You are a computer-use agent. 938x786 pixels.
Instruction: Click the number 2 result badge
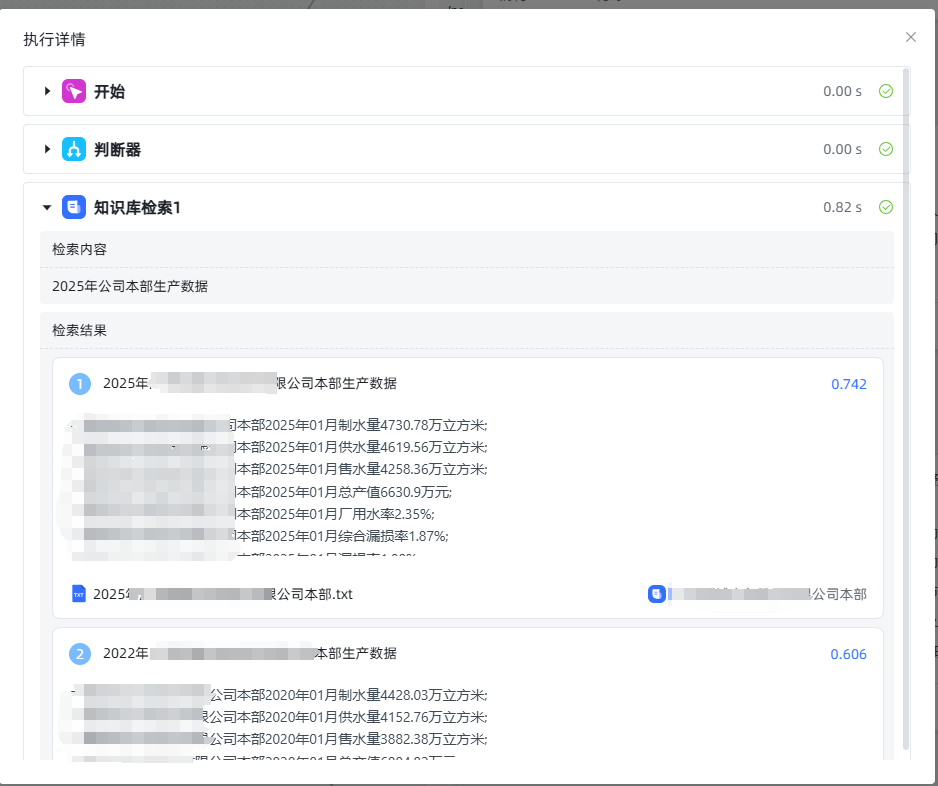point(80,654)
